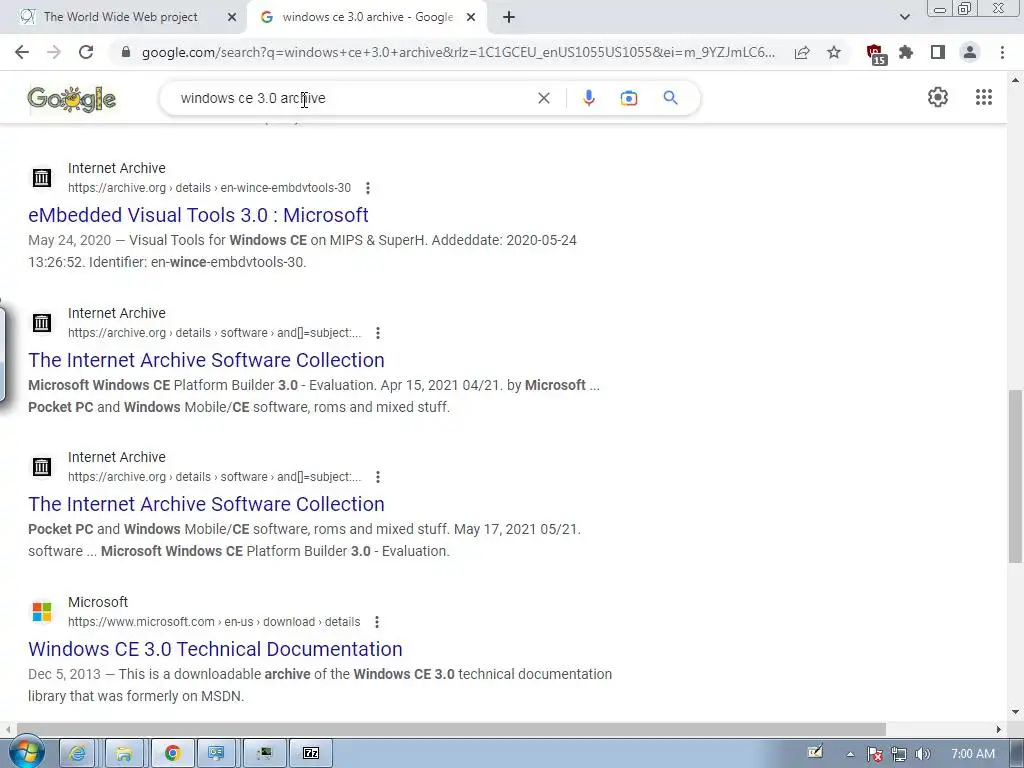The width and height of the screenshot is (1024, 768).
Task: Bookmark this page with the star
Action: tap(834, 52)
